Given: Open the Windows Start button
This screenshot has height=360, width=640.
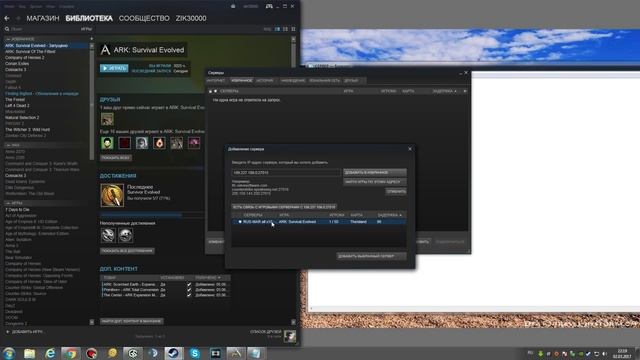Looking at the screenshot, I should (x=9, y=353).
